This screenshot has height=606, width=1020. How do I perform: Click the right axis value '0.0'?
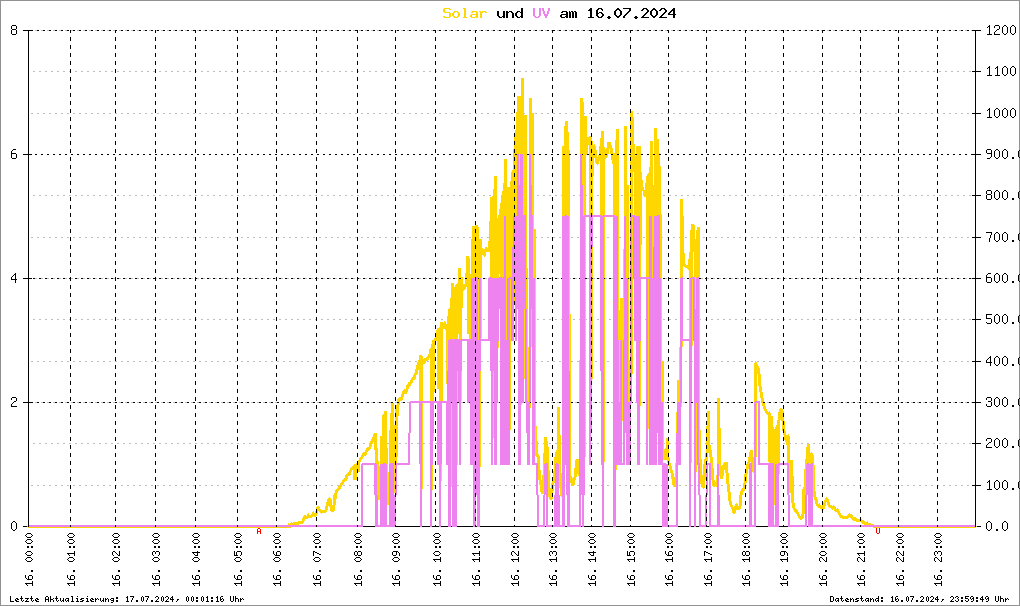(997, 527)
